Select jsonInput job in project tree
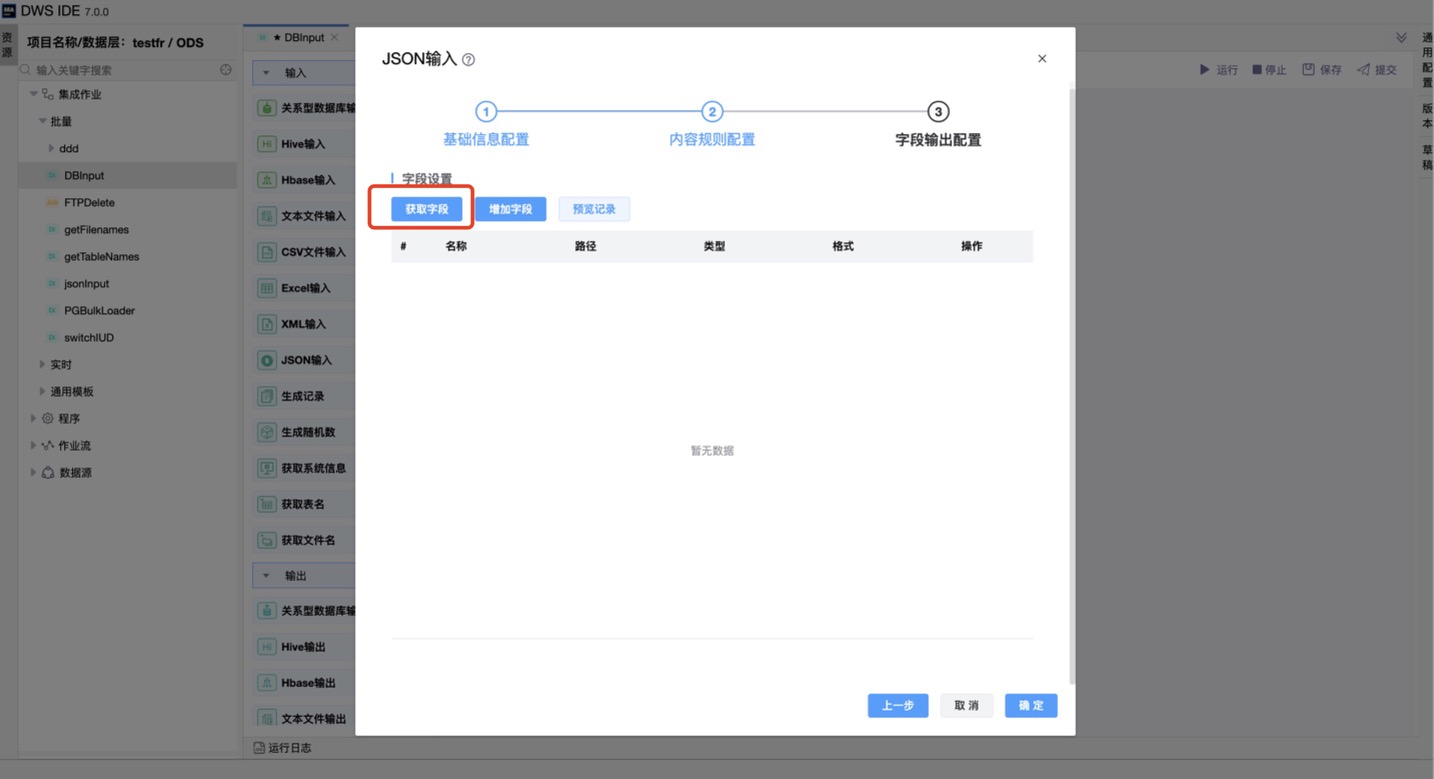Image resolution: width=1434 pixels, height=779 pixels. click(86, 284)
